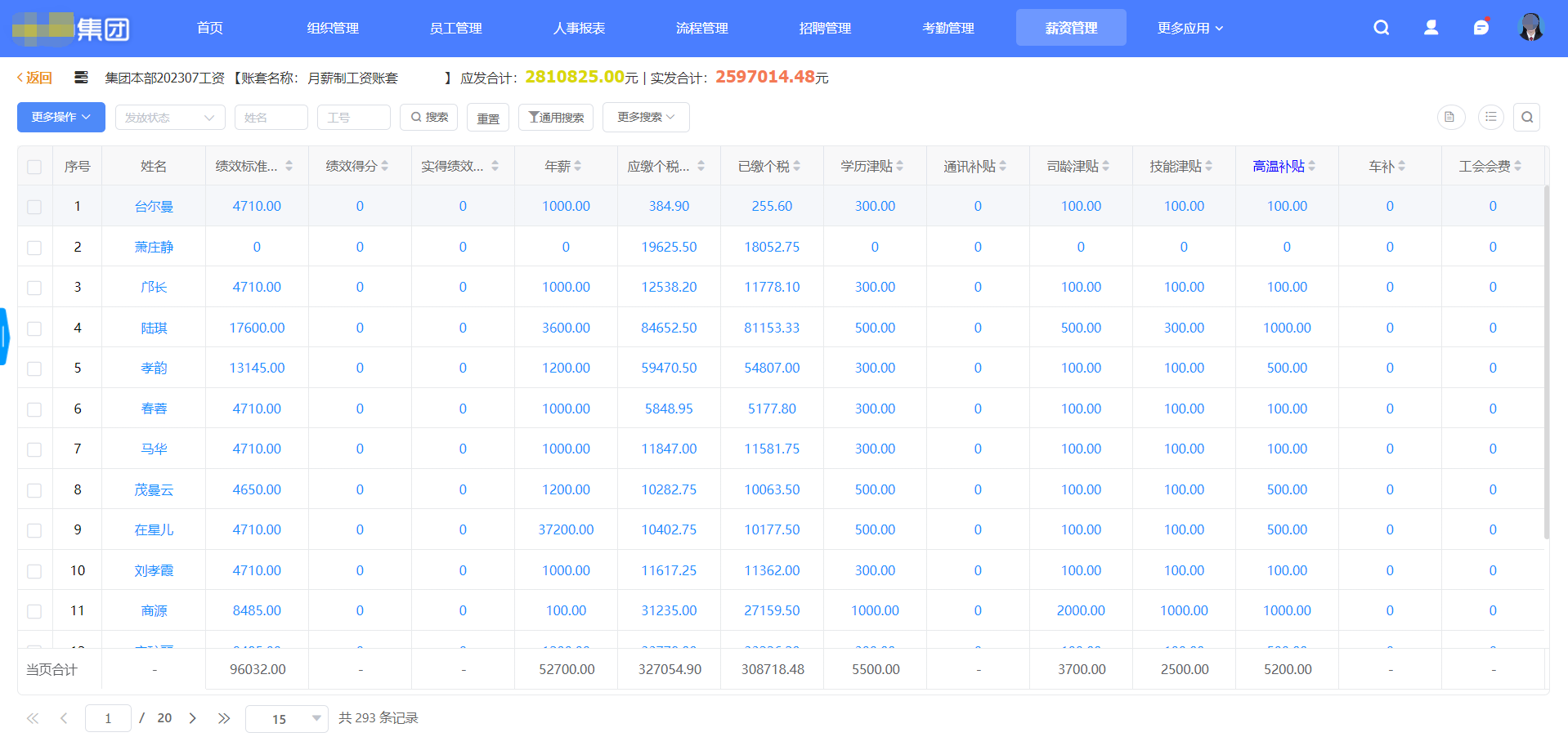The height and width of the screenshot is (737, 1568).
Task: Sort by 技能津贴 column arrows
Action: pos(1209,166)
